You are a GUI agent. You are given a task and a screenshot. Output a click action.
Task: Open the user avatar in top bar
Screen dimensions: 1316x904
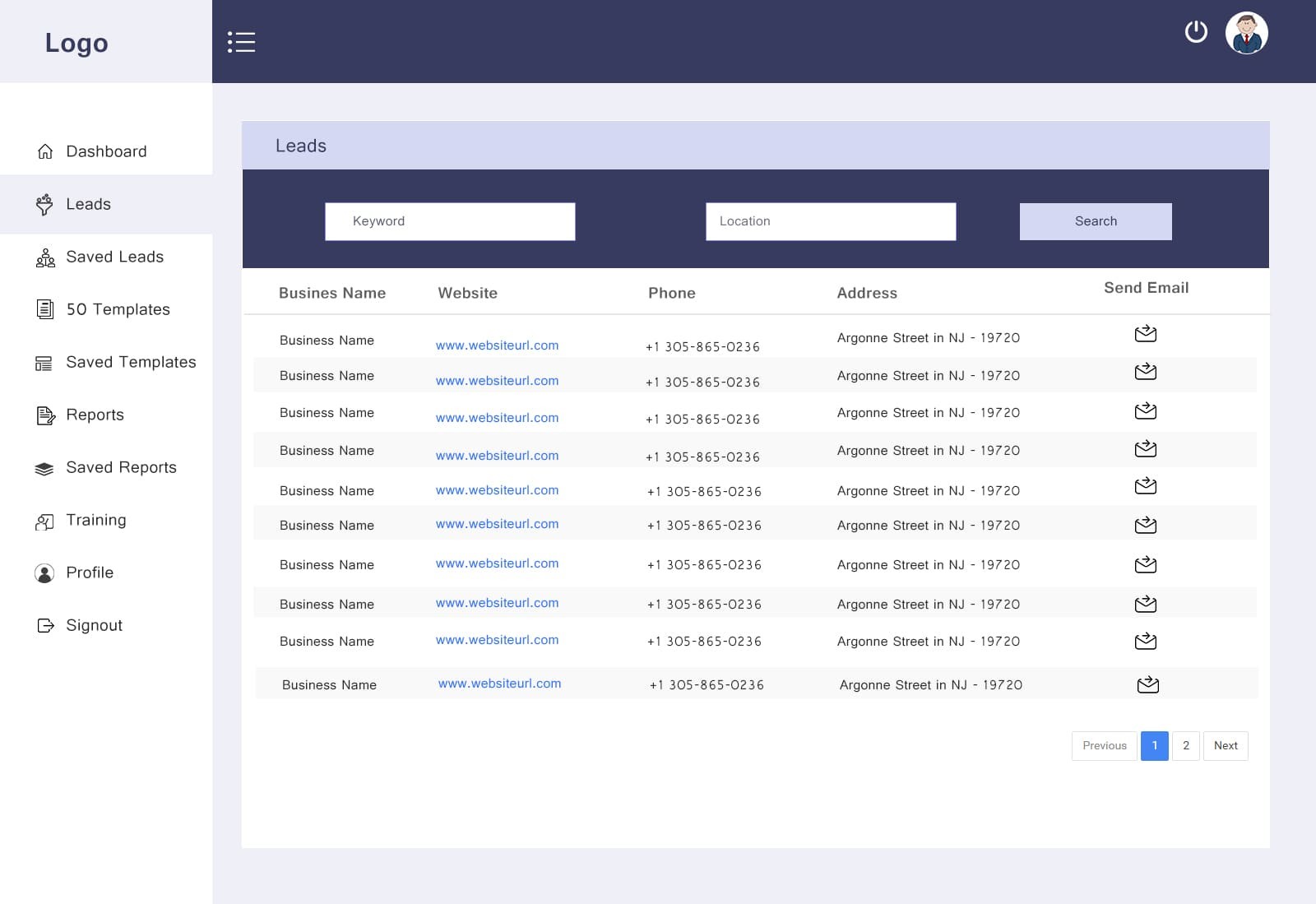(x=1247, y=34)
